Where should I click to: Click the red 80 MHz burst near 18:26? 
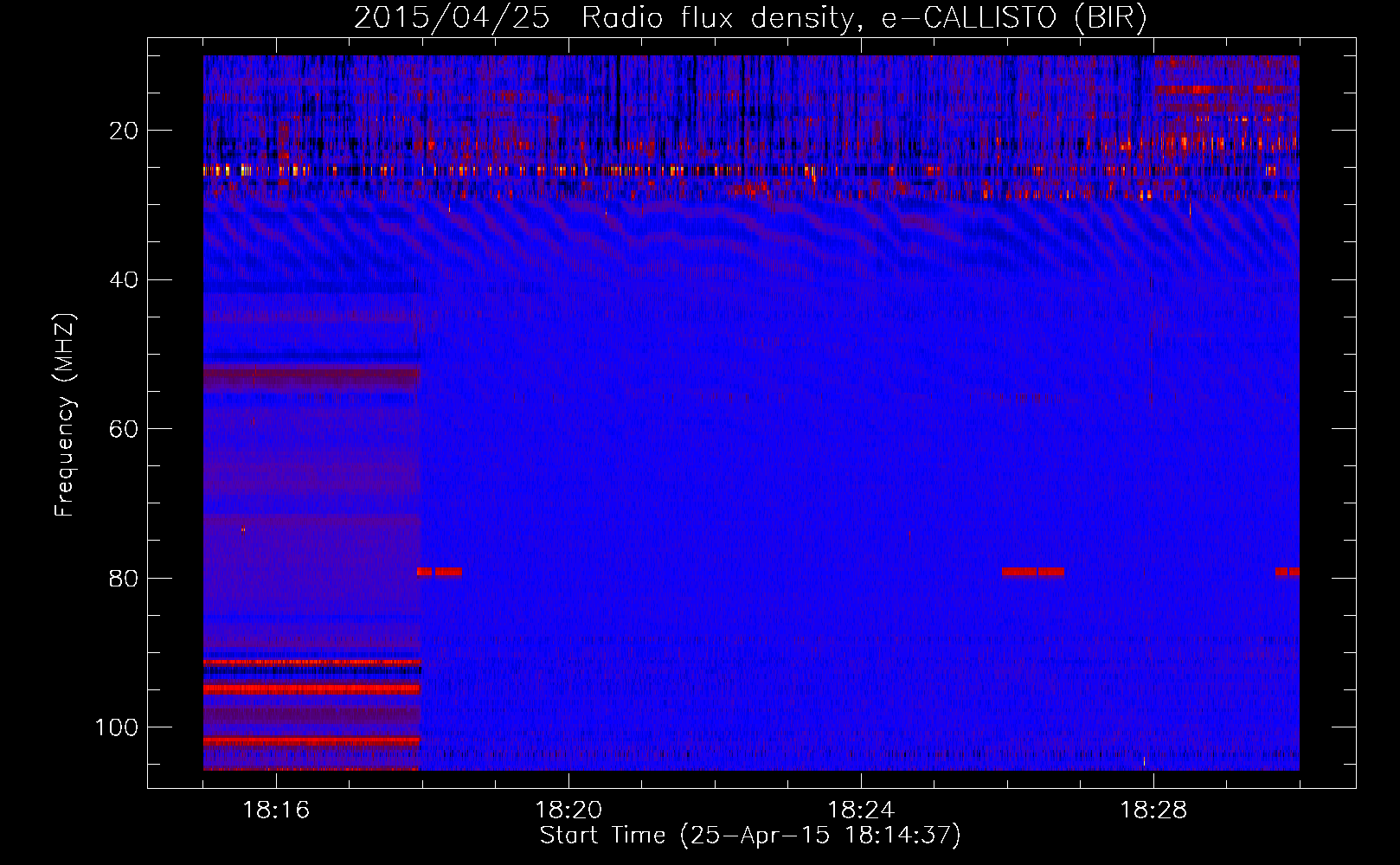click(1032, 572)
